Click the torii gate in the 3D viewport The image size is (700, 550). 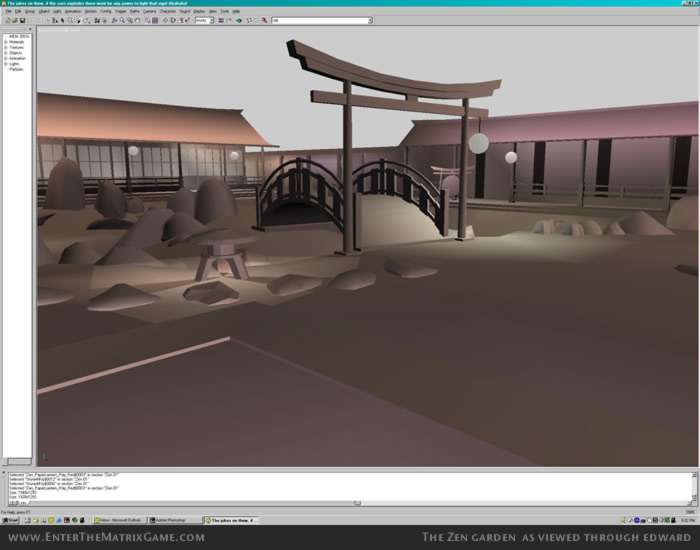coord(393,147)
